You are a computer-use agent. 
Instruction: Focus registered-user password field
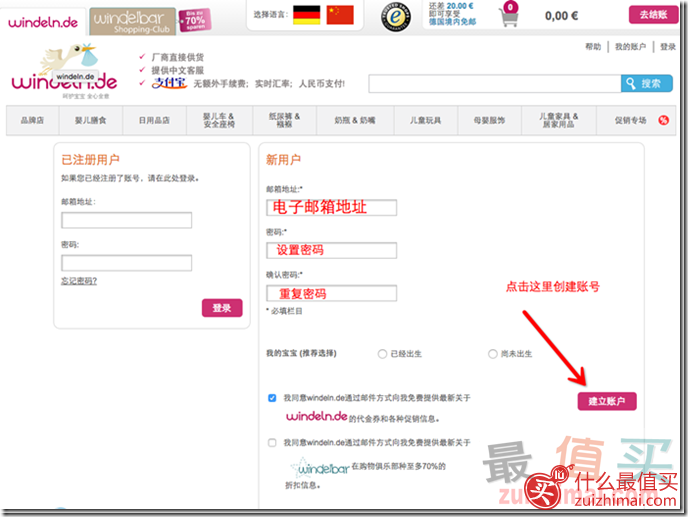pos(126,263)
